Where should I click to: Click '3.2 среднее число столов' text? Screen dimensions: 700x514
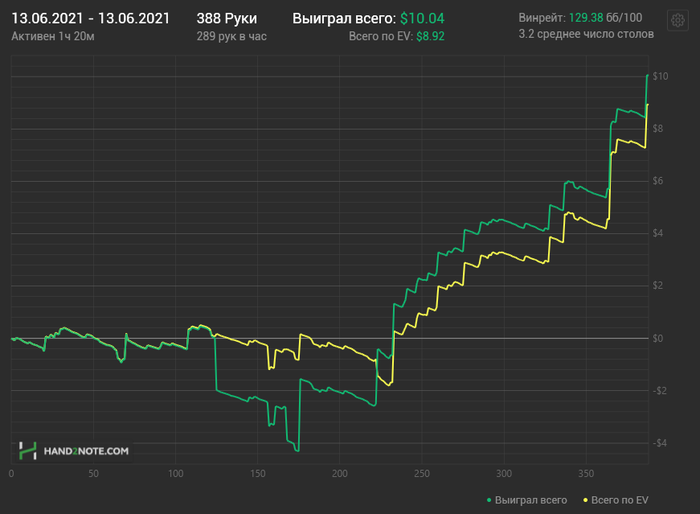[x=586, y=34]
